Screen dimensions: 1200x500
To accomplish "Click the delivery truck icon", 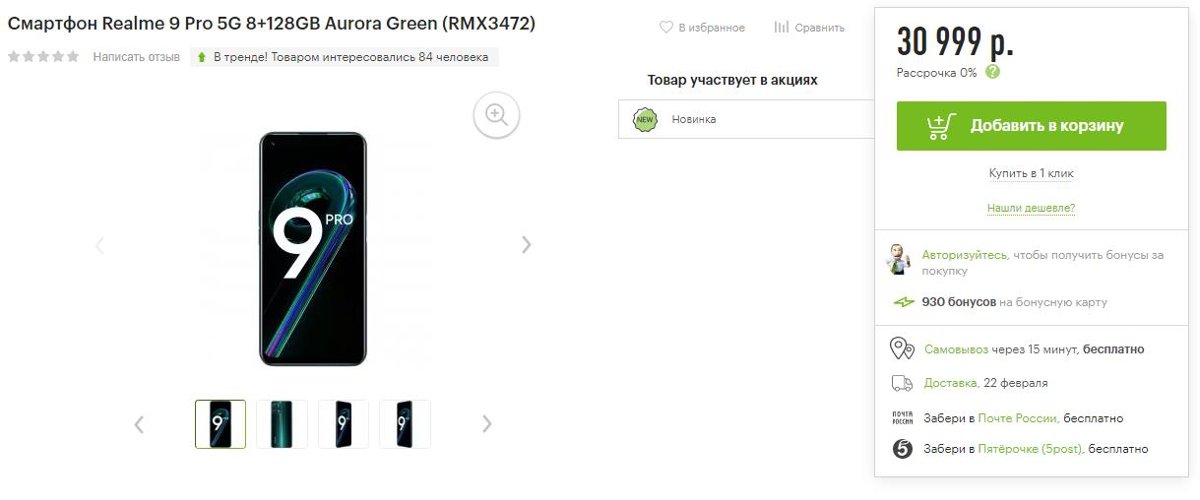I will tap(902, 383).
